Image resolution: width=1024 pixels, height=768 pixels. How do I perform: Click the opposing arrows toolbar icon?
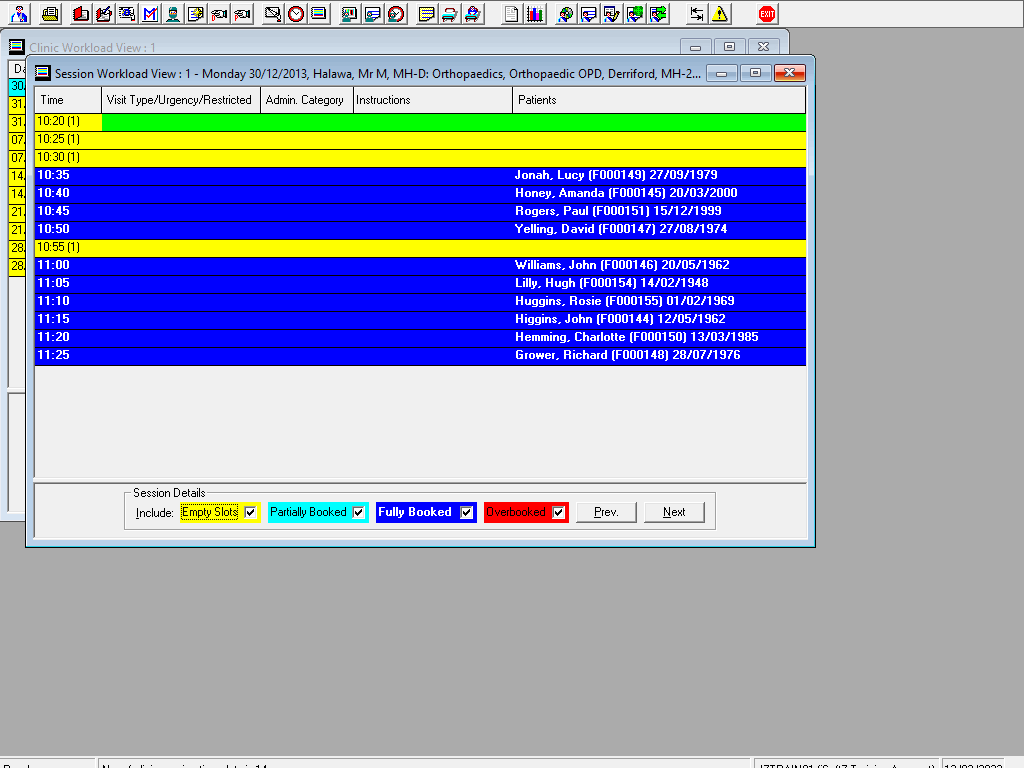(x=697, y=14)
